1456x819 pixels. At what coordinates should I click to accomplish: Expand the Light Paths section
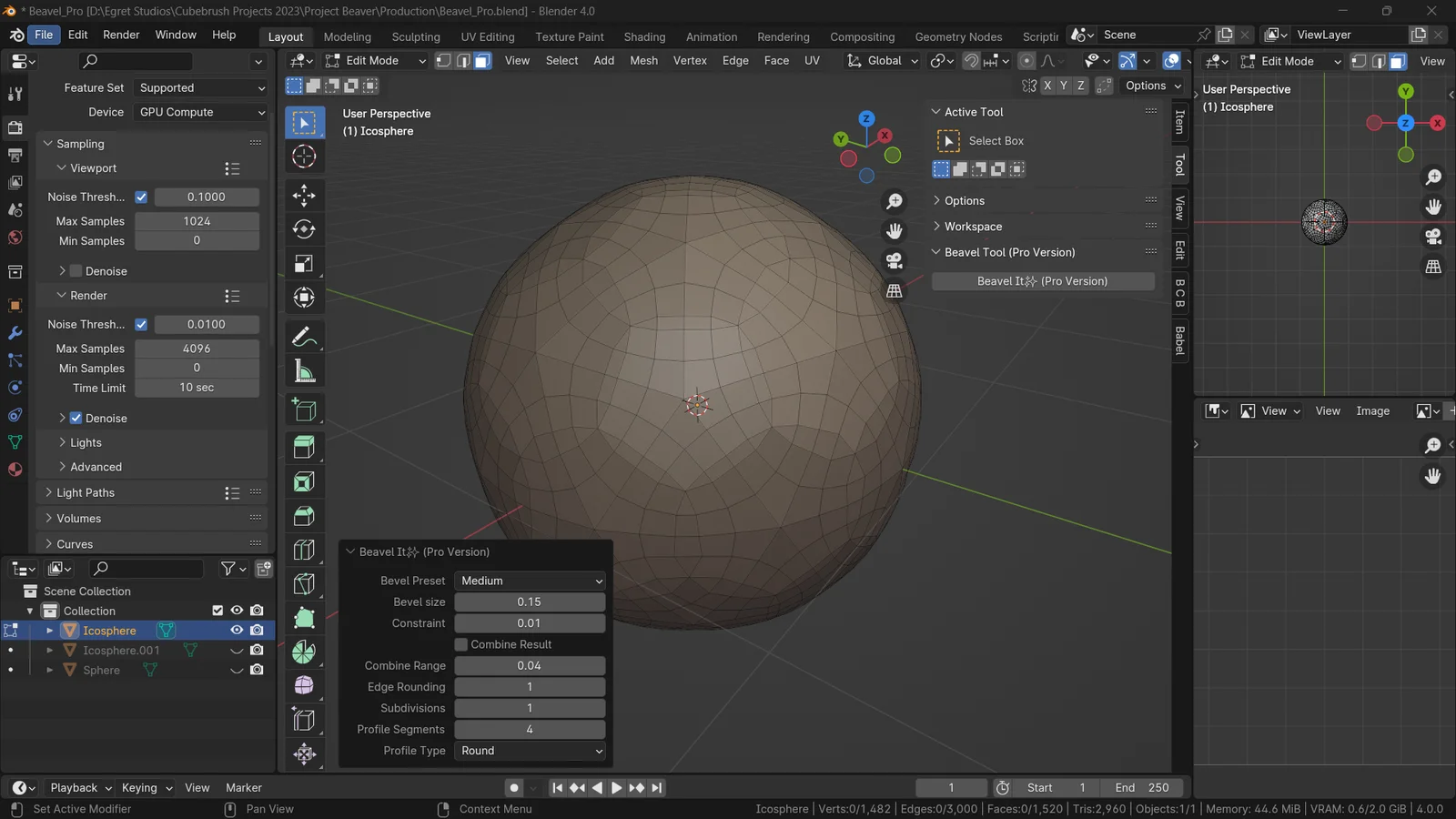(x=86, y=492)
